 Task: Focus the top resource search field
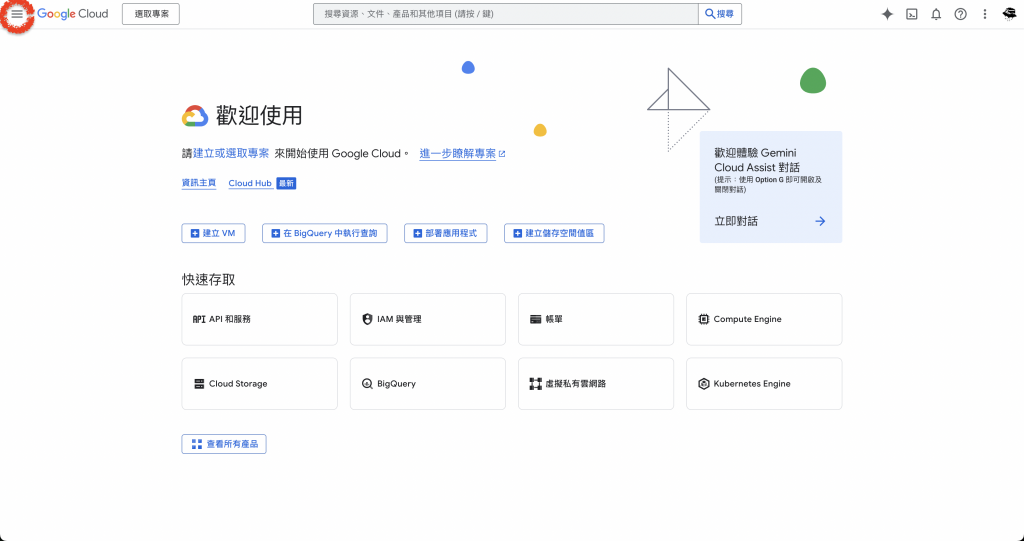[x=505, y=14]
